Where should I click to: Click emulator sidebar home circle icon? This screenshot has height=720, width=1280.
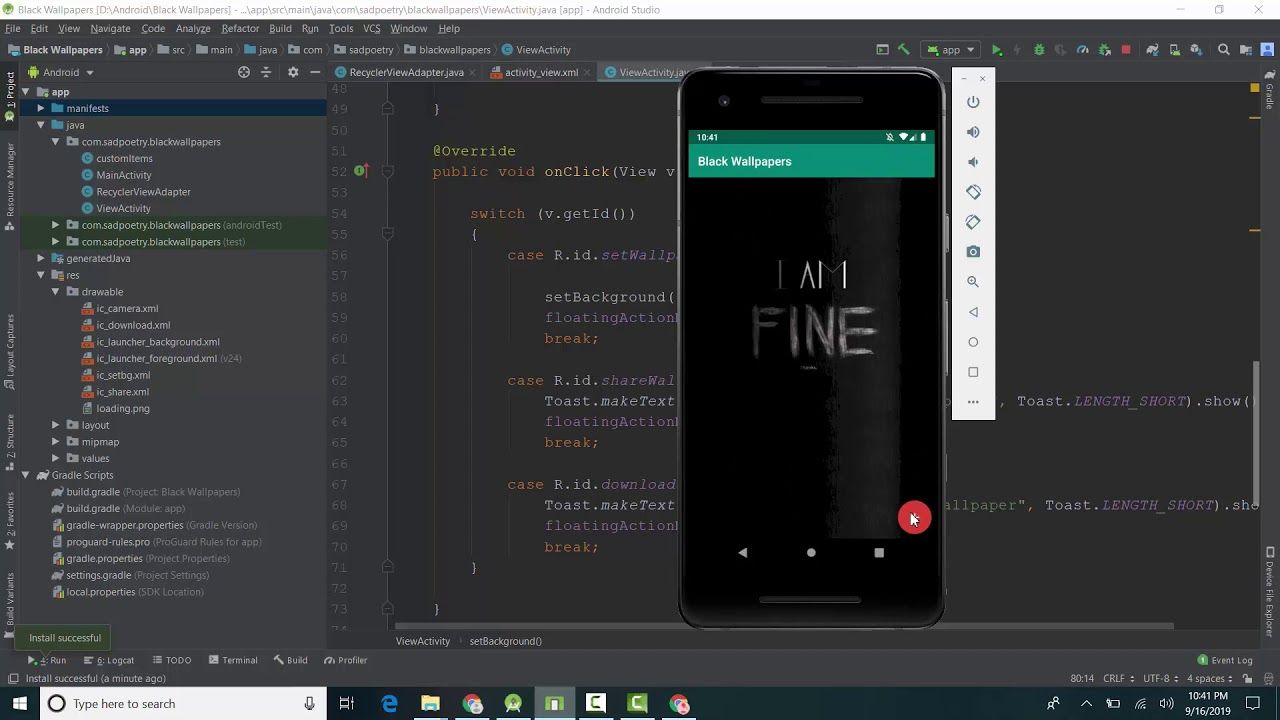pos(973,342)
